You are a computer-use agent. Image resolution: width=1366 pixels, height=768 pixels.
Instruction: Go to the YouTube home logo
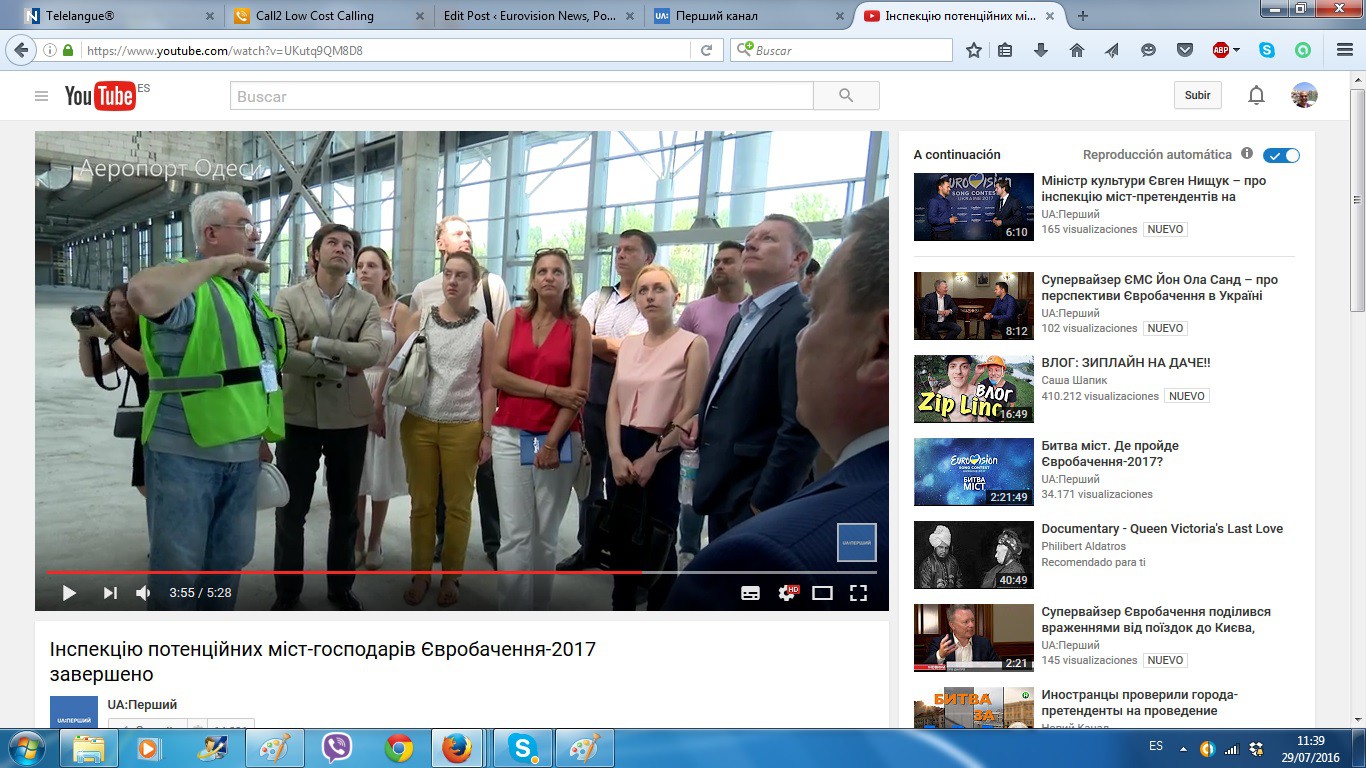click(100, 96)
